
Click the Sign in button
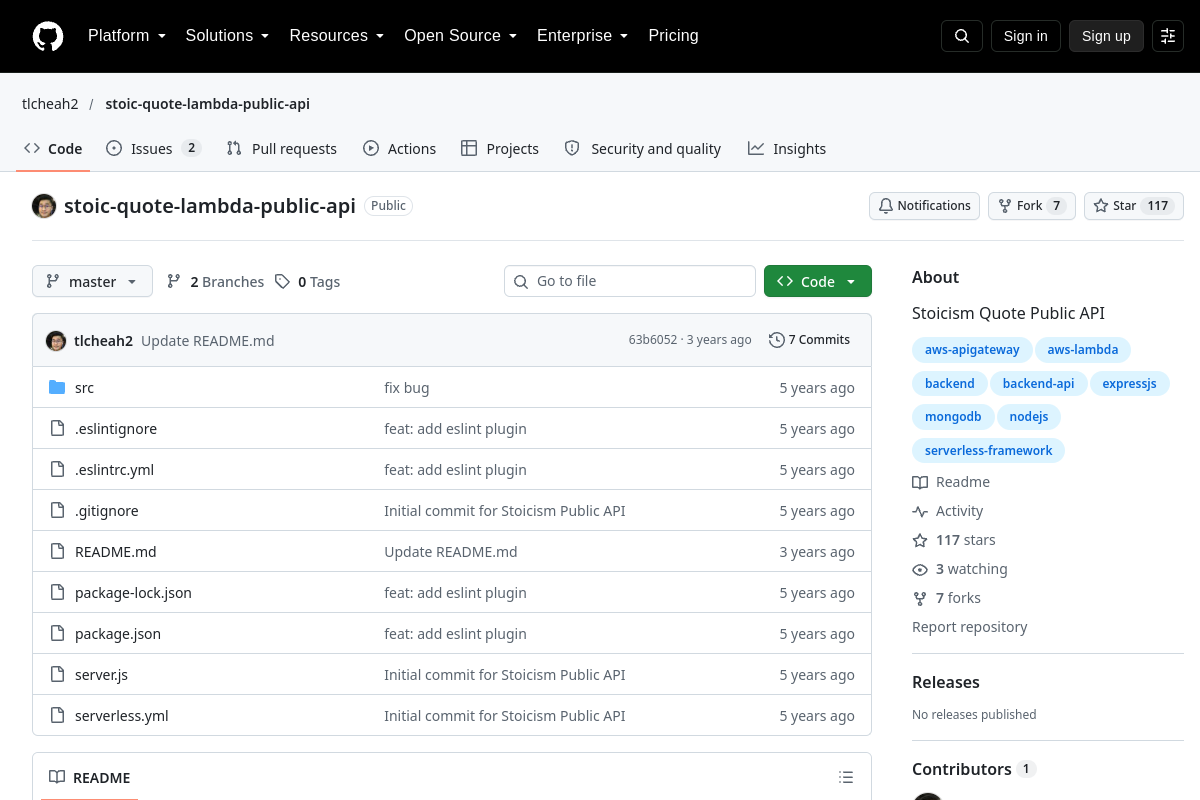(1026, 36)
